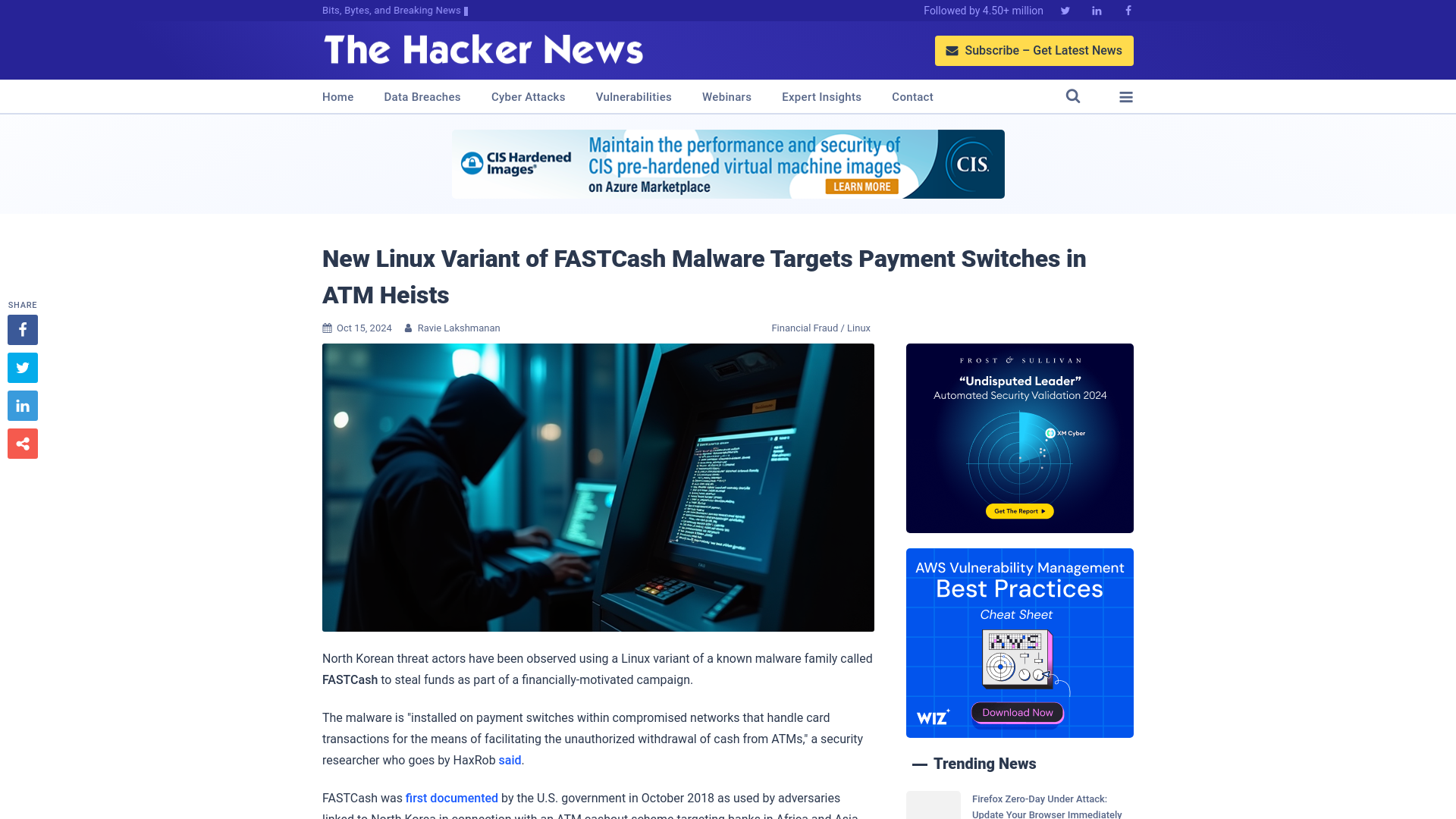Click the generic share icon
Screen dimensions: 1456x819
(x=22, y=443)
